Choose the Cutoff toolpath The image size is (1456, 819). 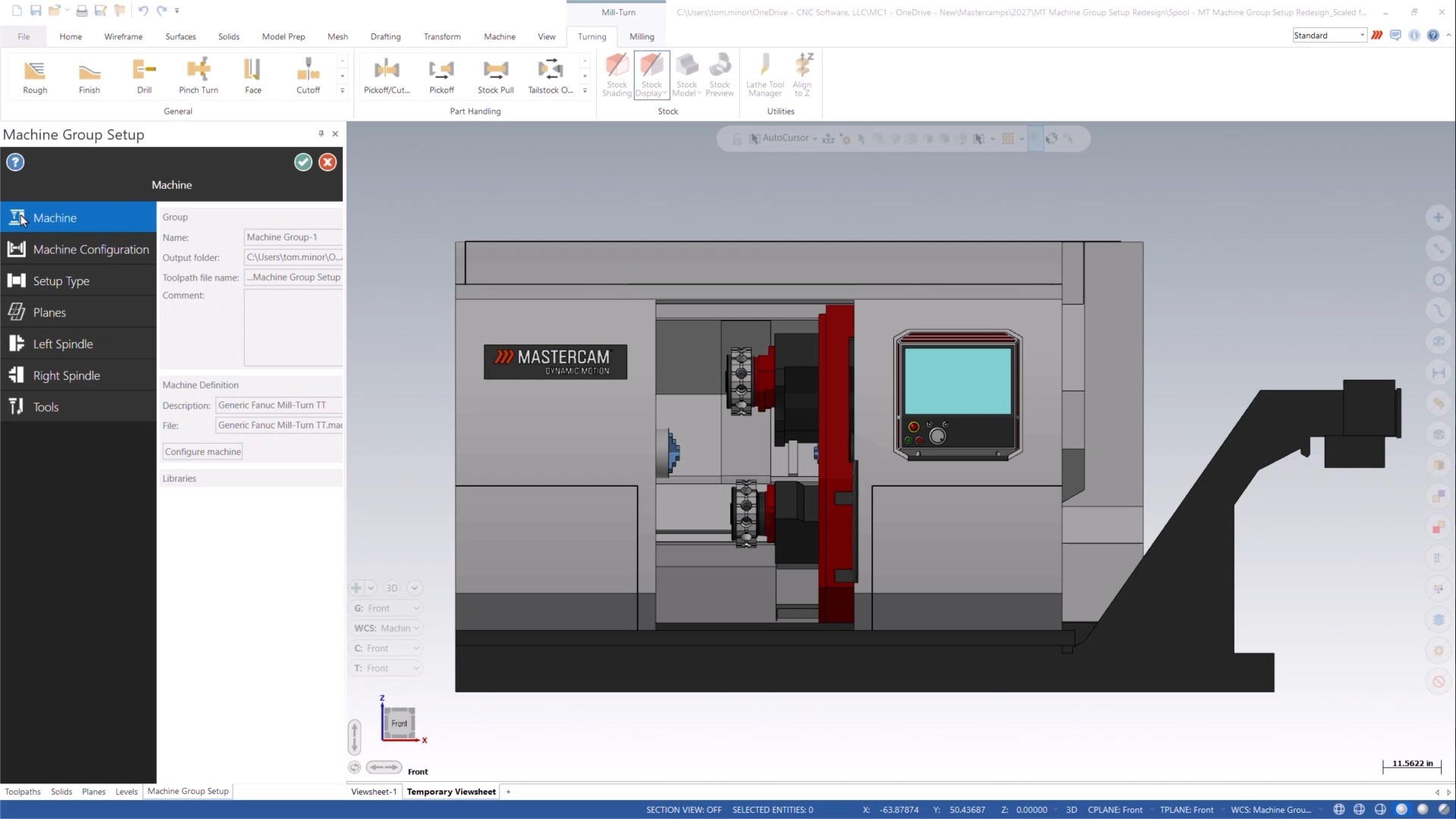308,77
